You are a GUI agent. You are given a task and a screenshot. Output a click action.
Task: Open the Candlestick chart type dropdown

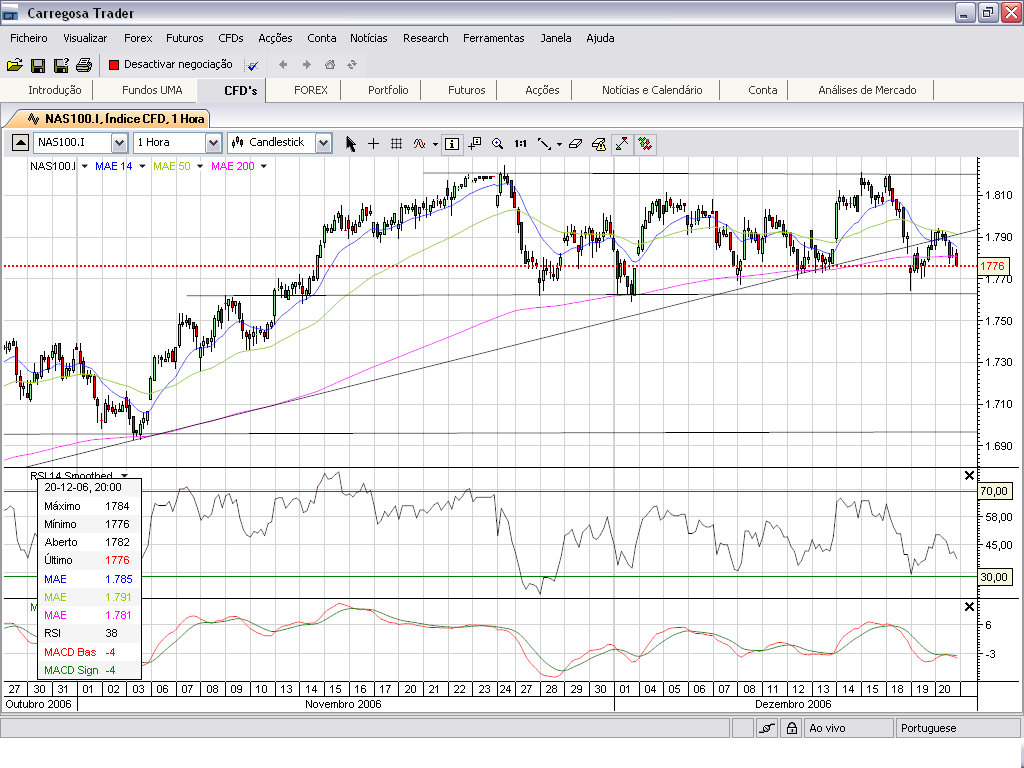click(322, 143)
